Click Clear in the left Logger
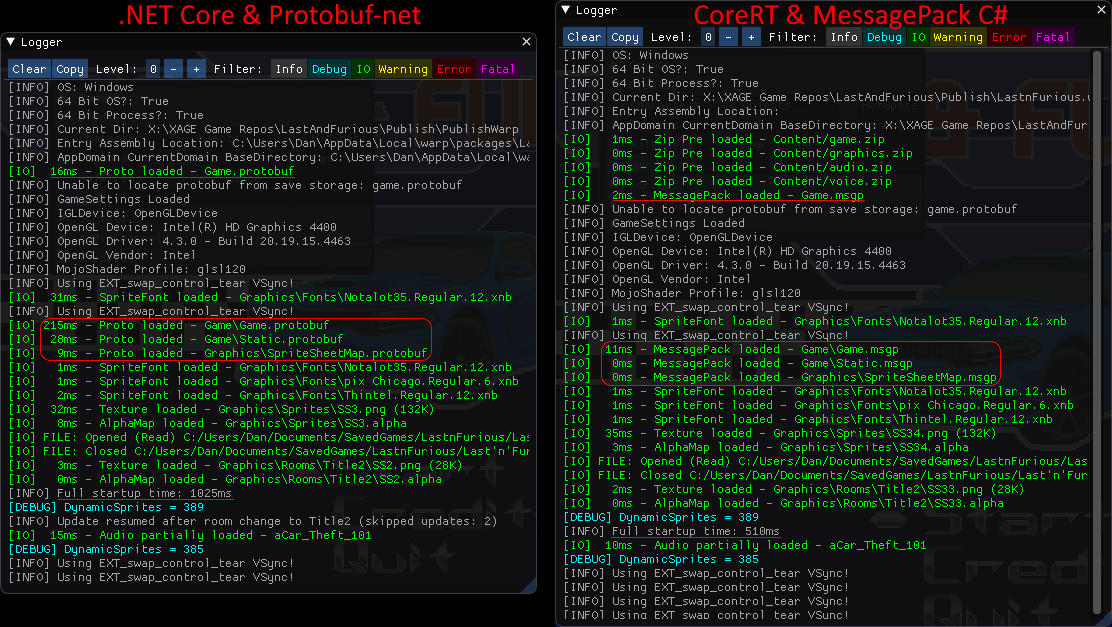This screenshot has width=1112, height=627. point(29,69)
